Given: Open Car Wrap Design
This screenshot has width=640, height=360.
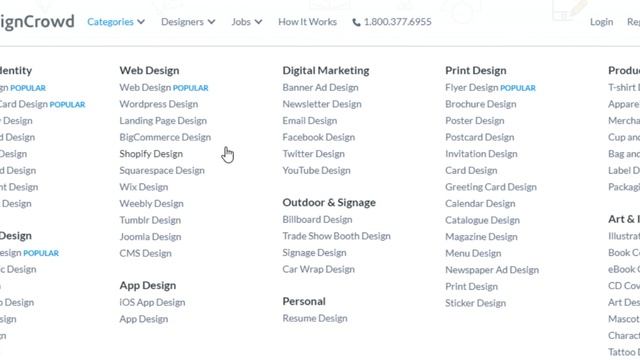Looking at the screenshot, I should [318, 269].
